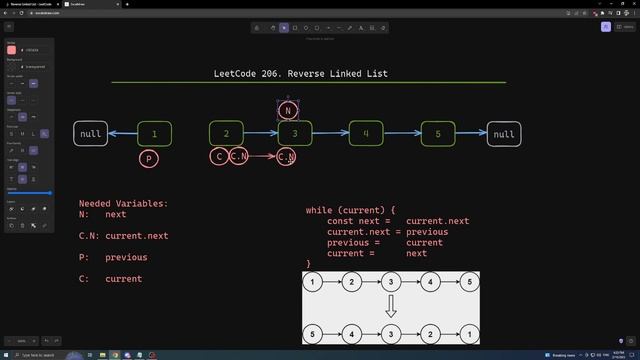Select normal font family
The height and width of the screenshot is (360, 640).
point(22,150)
